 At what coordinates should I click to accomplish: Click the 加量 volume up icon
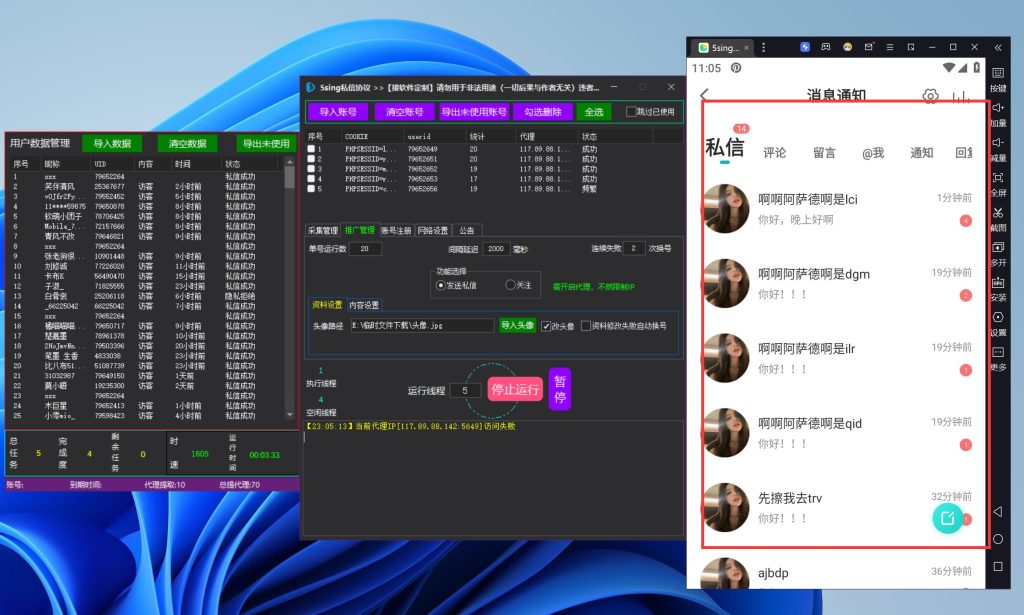[997, 108]
